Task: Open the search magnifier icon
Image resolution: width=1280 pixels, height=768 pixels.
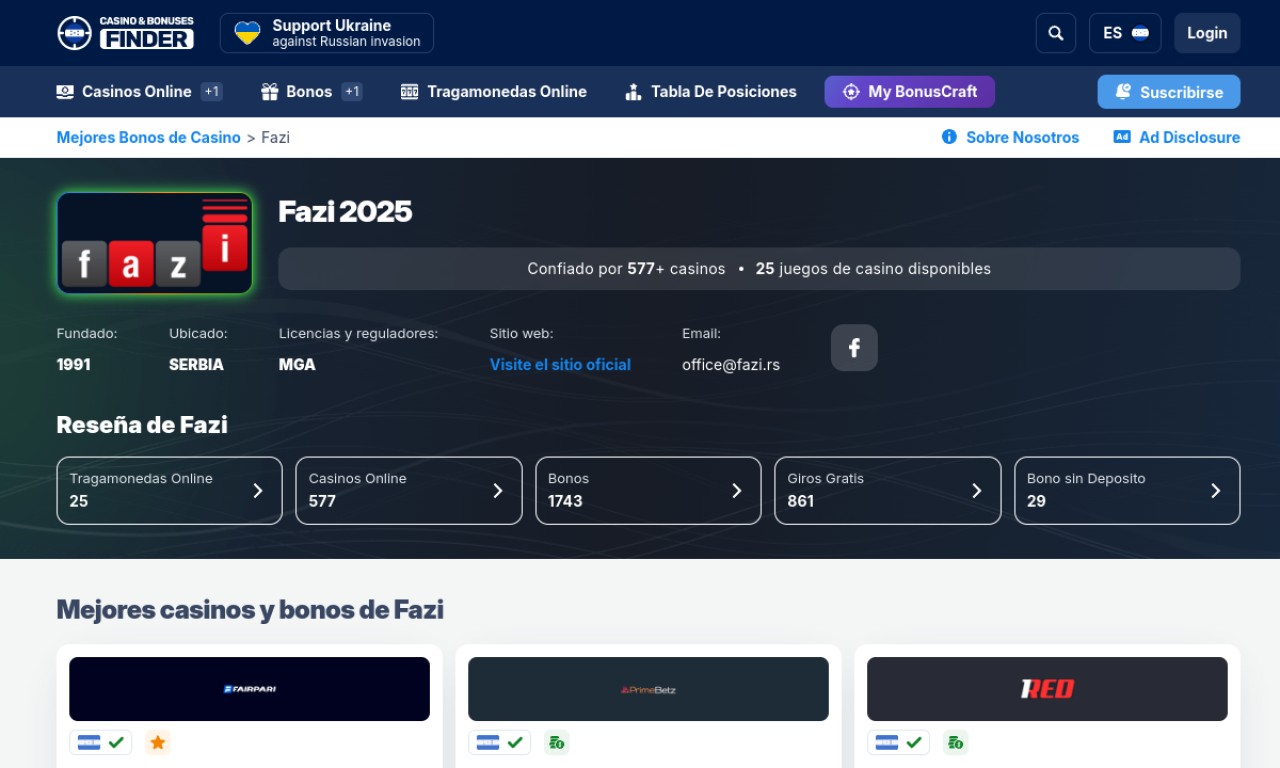Action: (1056, 33)
